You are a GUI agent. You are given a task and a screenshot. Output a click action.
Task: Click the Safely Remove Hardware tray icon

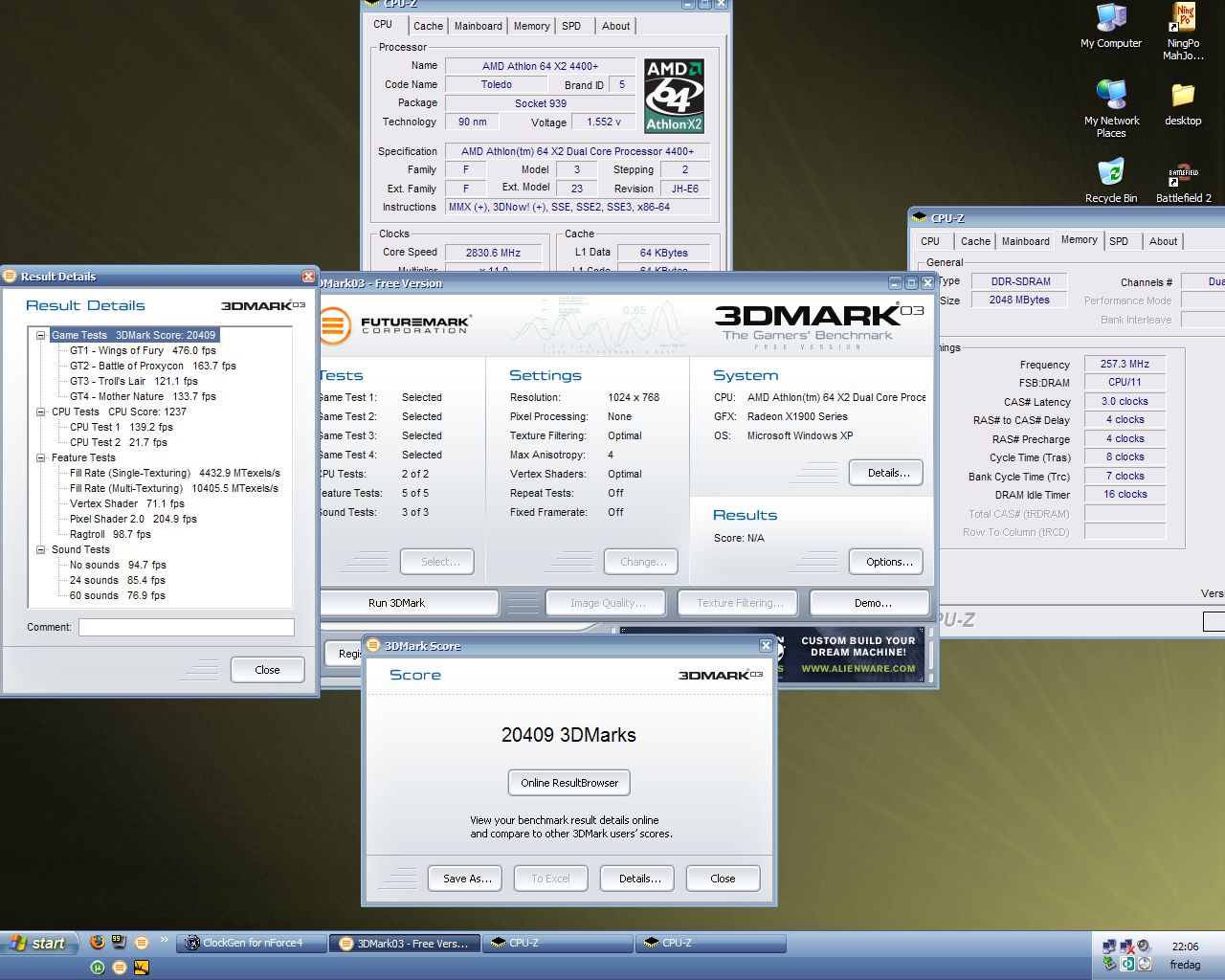1110,964
